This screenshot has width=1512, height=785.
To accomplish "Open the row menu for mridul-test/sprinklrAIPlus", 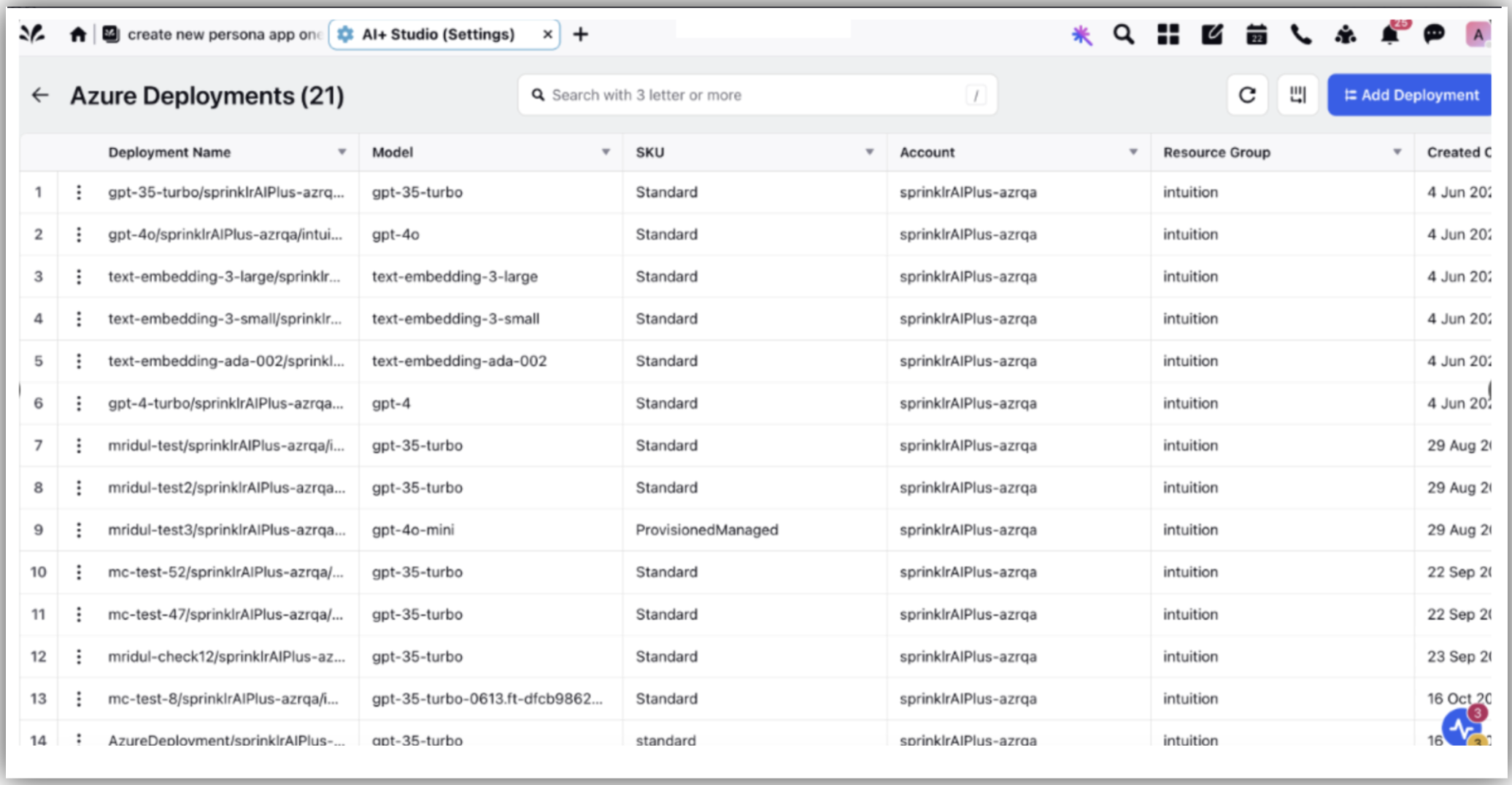I will pyautogui.click(x=79, y=446).
